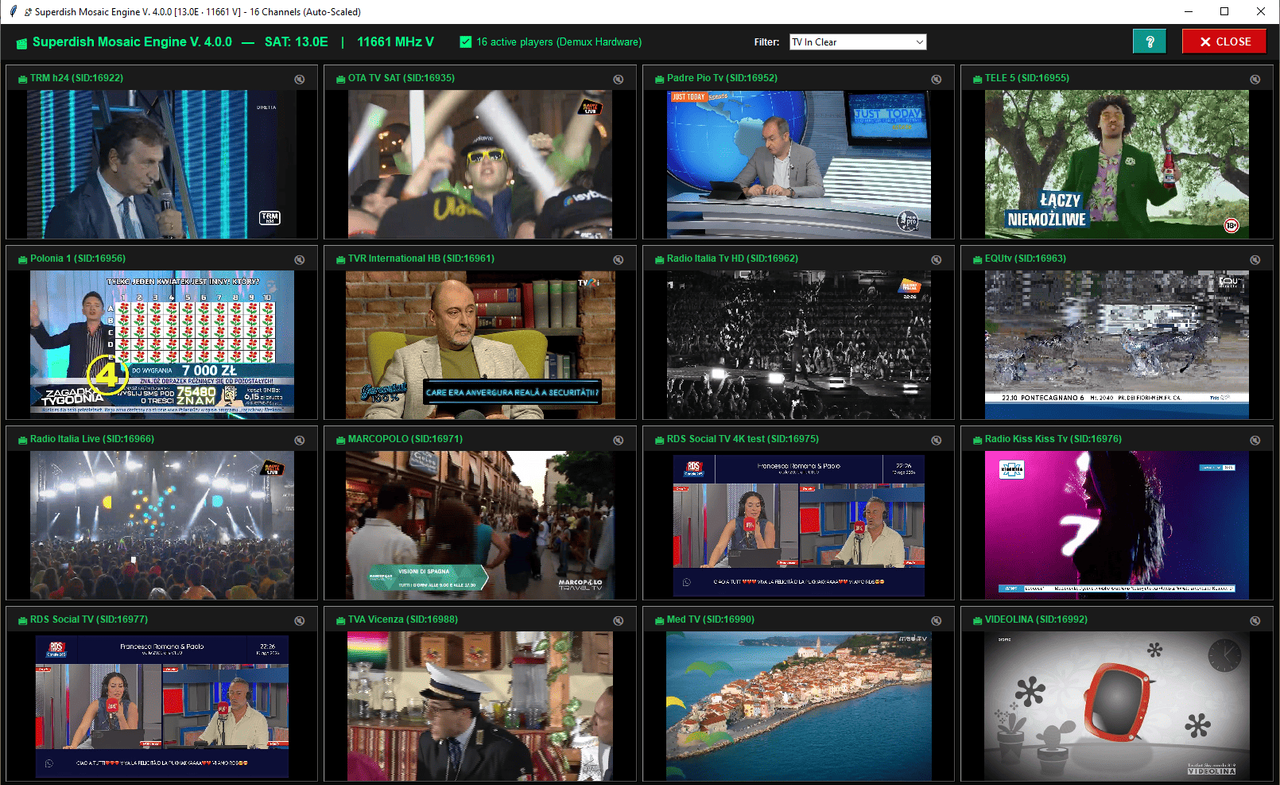This screenshot has width=1280, height=785.
Task: Click the title text TVA Vicenza (SID:16988)
Action: pos(403,620)
